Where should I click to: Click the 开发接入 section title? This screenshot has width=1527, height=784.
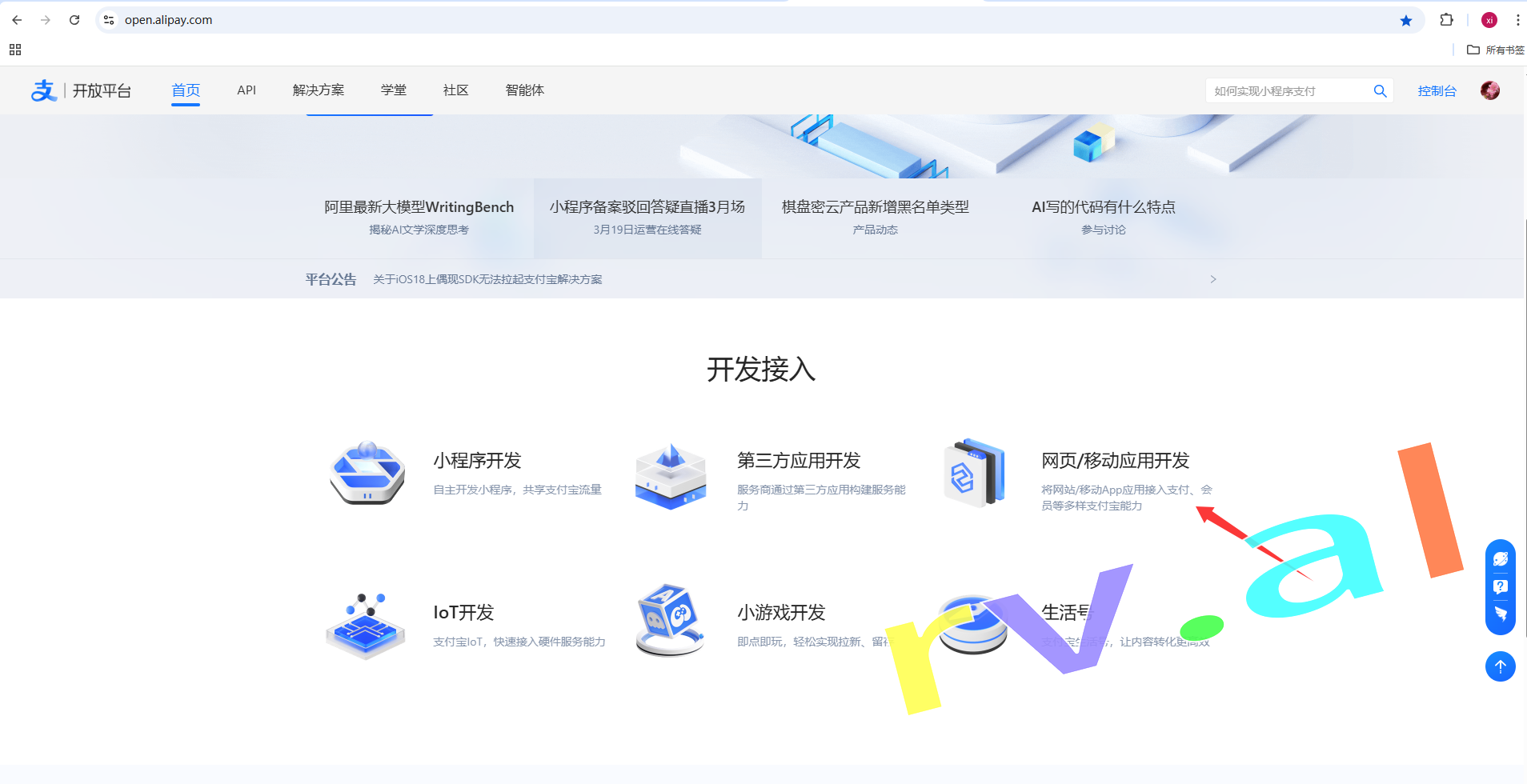point(761,370)
